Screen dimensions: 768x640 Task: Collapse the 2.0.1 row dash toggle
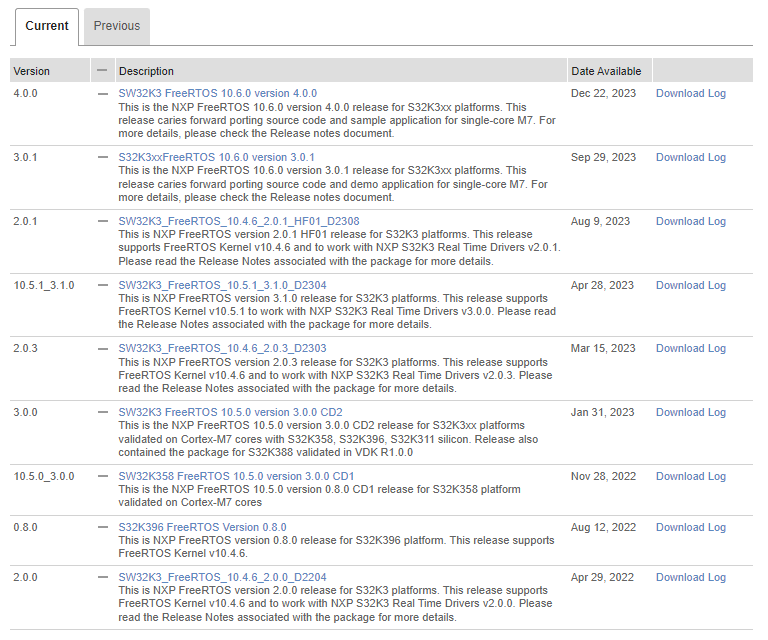pos(103,221)
